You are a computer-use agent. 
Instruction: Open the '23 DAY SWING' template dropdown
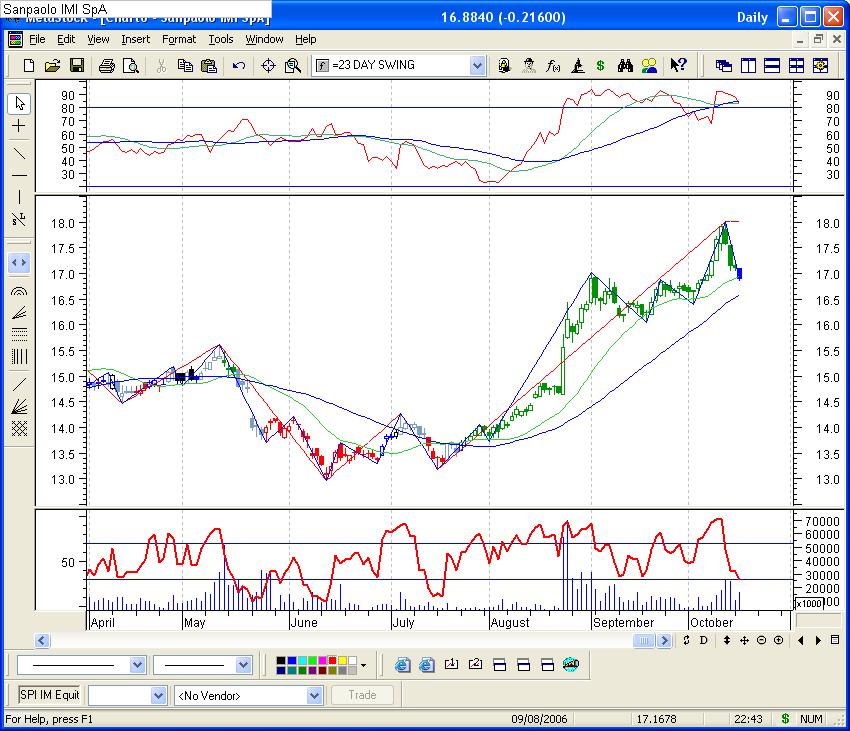coord(477,66)
